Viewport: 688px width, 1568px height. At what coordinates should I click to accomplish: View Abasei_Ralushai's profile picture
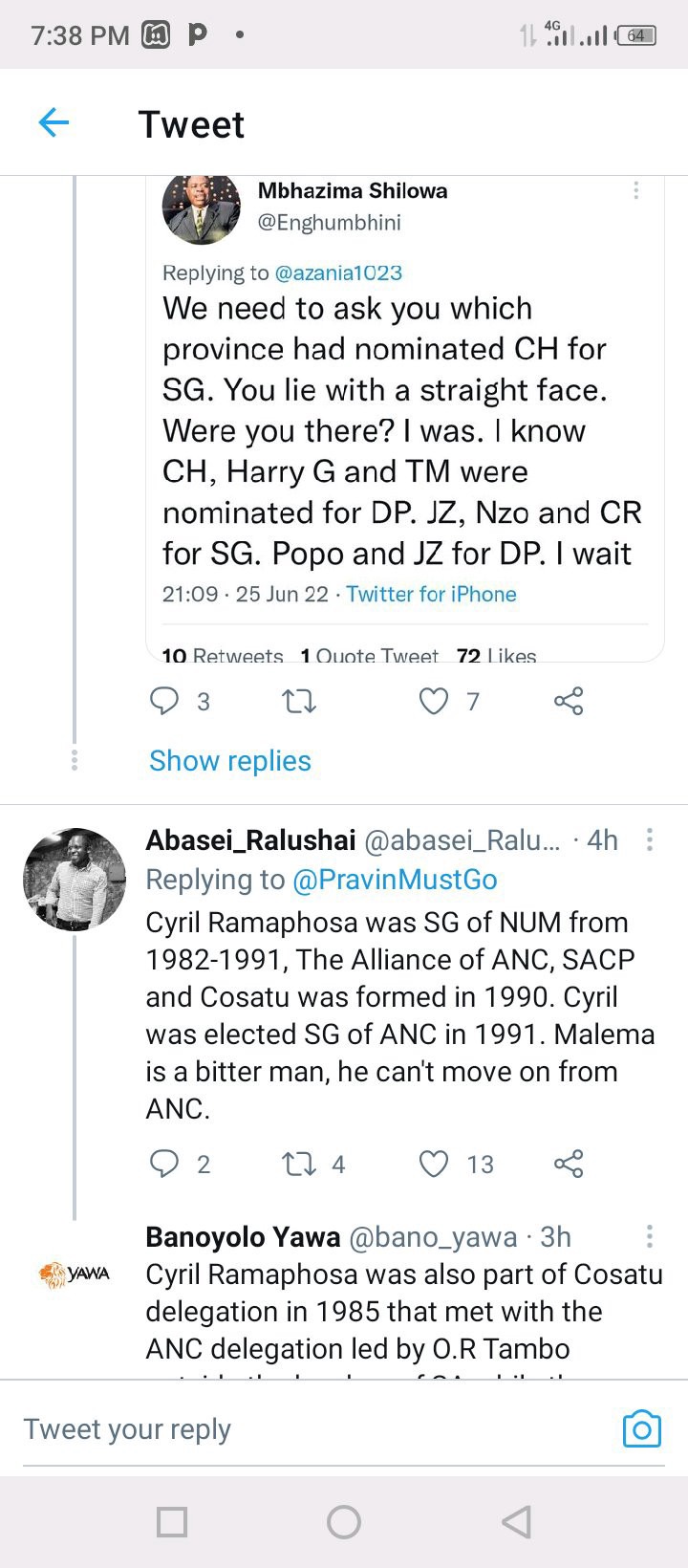click(x=75, y=880)
